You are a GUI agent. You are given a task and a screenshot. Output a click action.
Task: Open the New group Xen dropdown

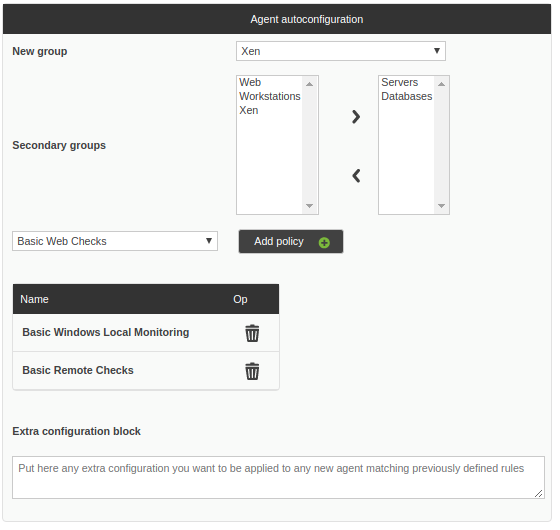[x=341, y=51]
